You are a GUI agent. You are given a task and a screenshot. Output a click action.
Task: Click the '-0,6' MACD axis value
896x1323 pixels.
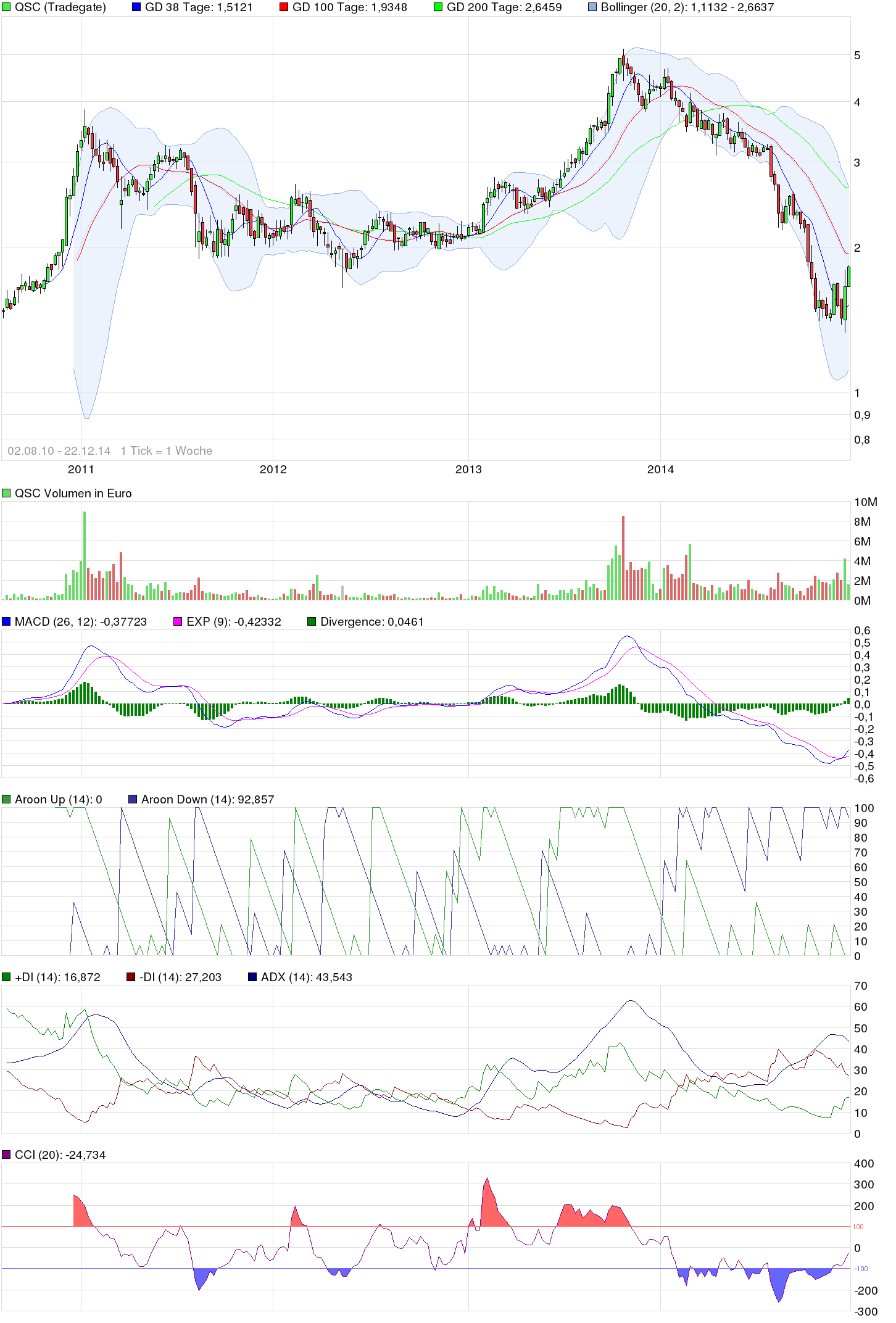(x=864, y=779)
